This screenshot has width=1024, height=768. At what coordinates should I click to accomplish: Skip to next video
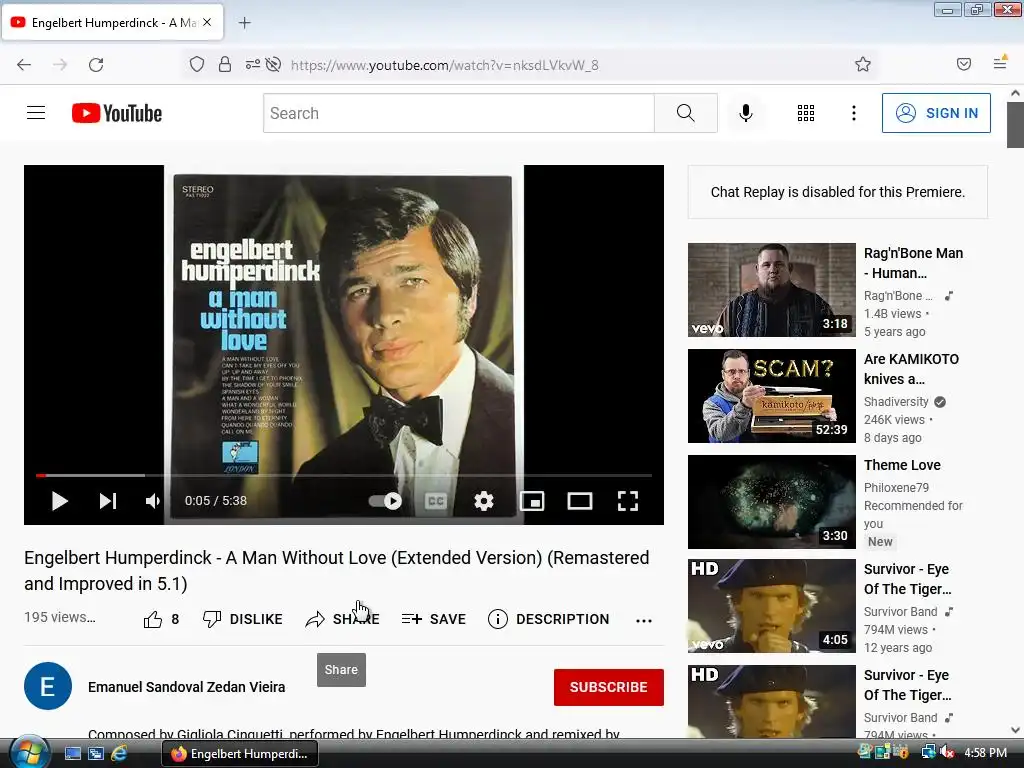pyautogui.click(x=108, y=501)
